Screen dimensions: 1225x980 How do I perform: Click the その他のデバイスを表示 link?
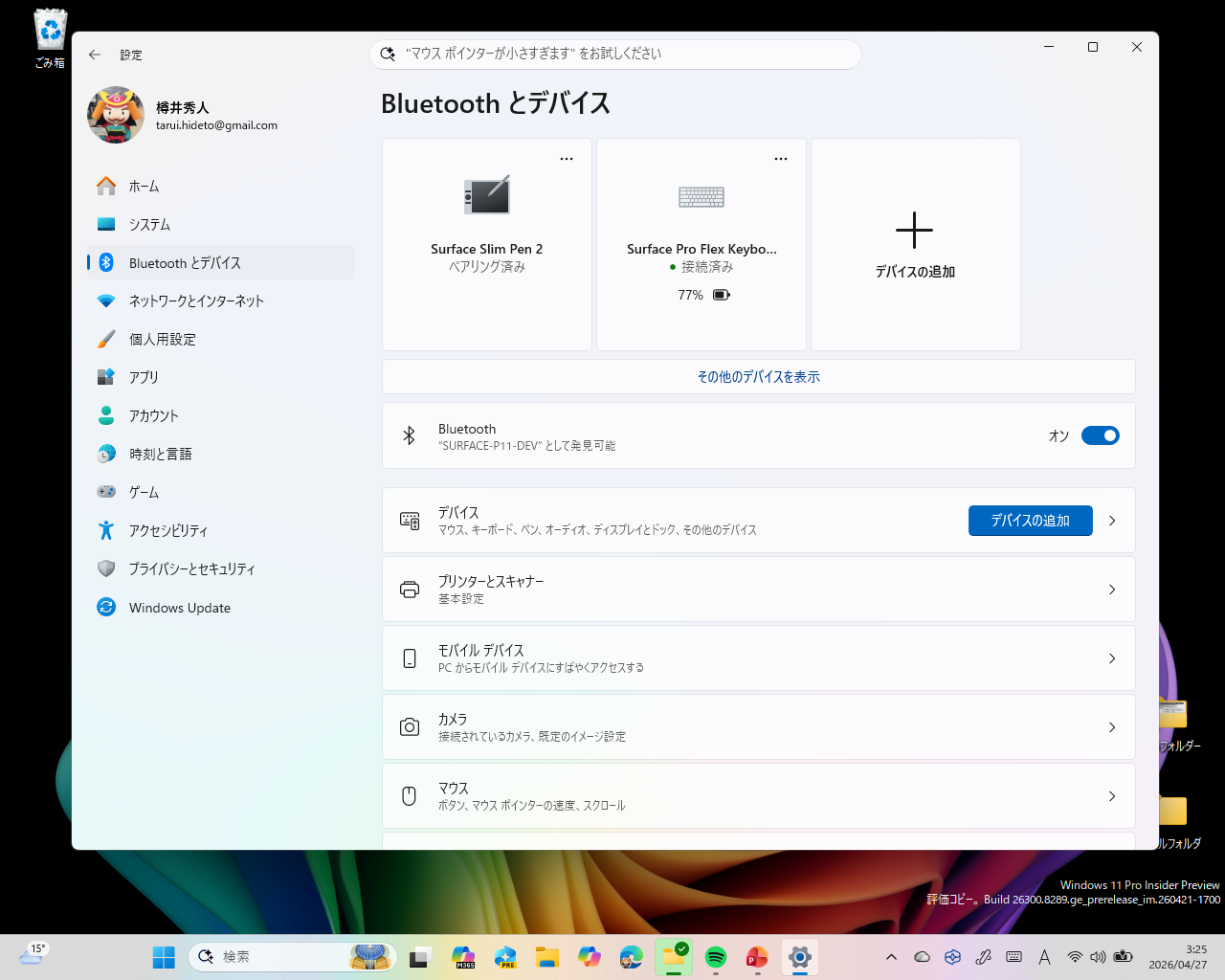758,376
